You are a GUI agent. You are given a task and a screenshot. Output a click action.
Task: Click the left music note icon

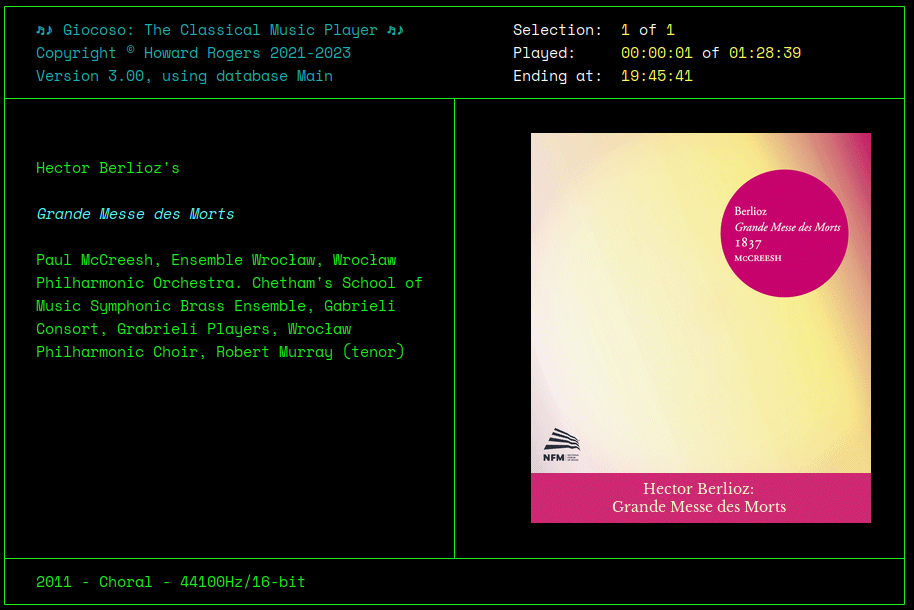(x=45, y=30)
